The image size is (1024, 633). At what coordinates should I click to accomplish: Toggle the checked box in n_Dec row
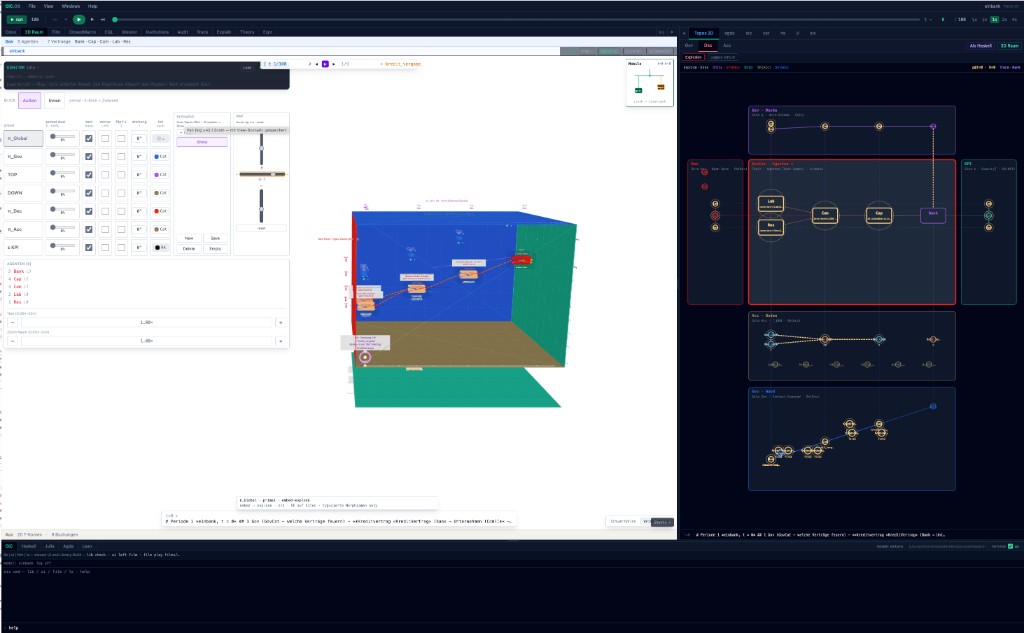(x=89, y=211)
